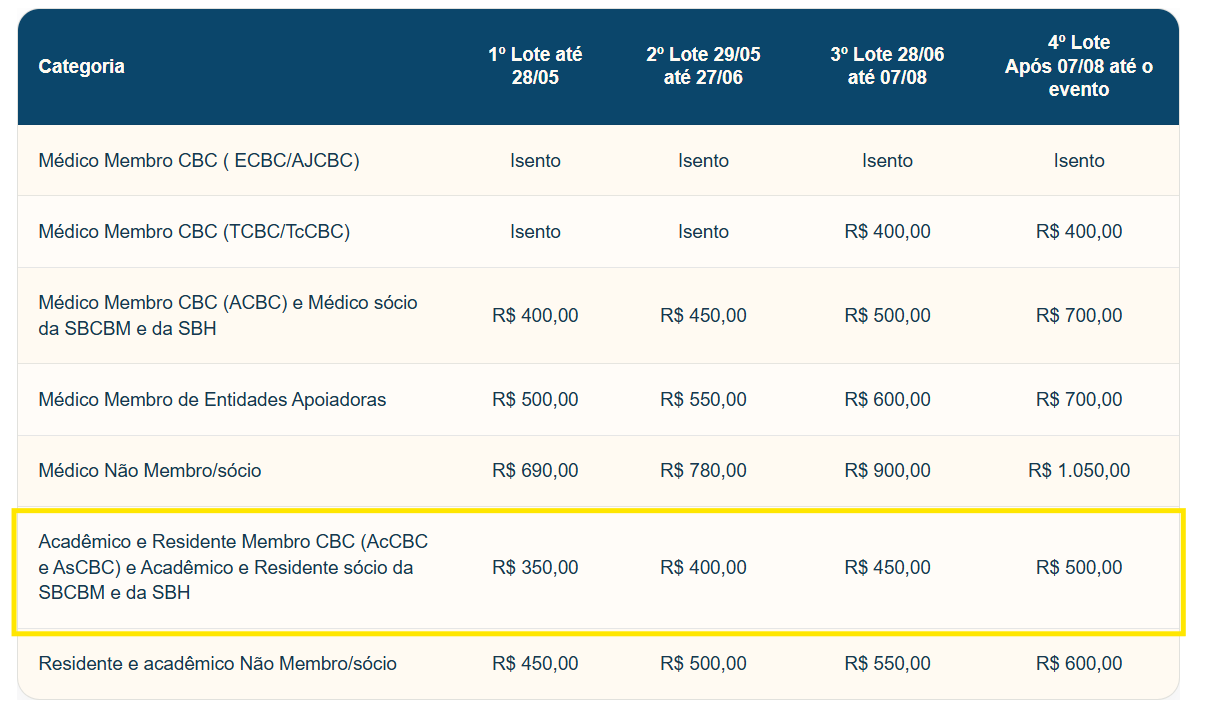Image resolution: width=1212 pixels, height=713 pixels.
Task: Click the Médico Membro CBC (TCBC/TcCBC) row label
Action: [x=194, y=231]
